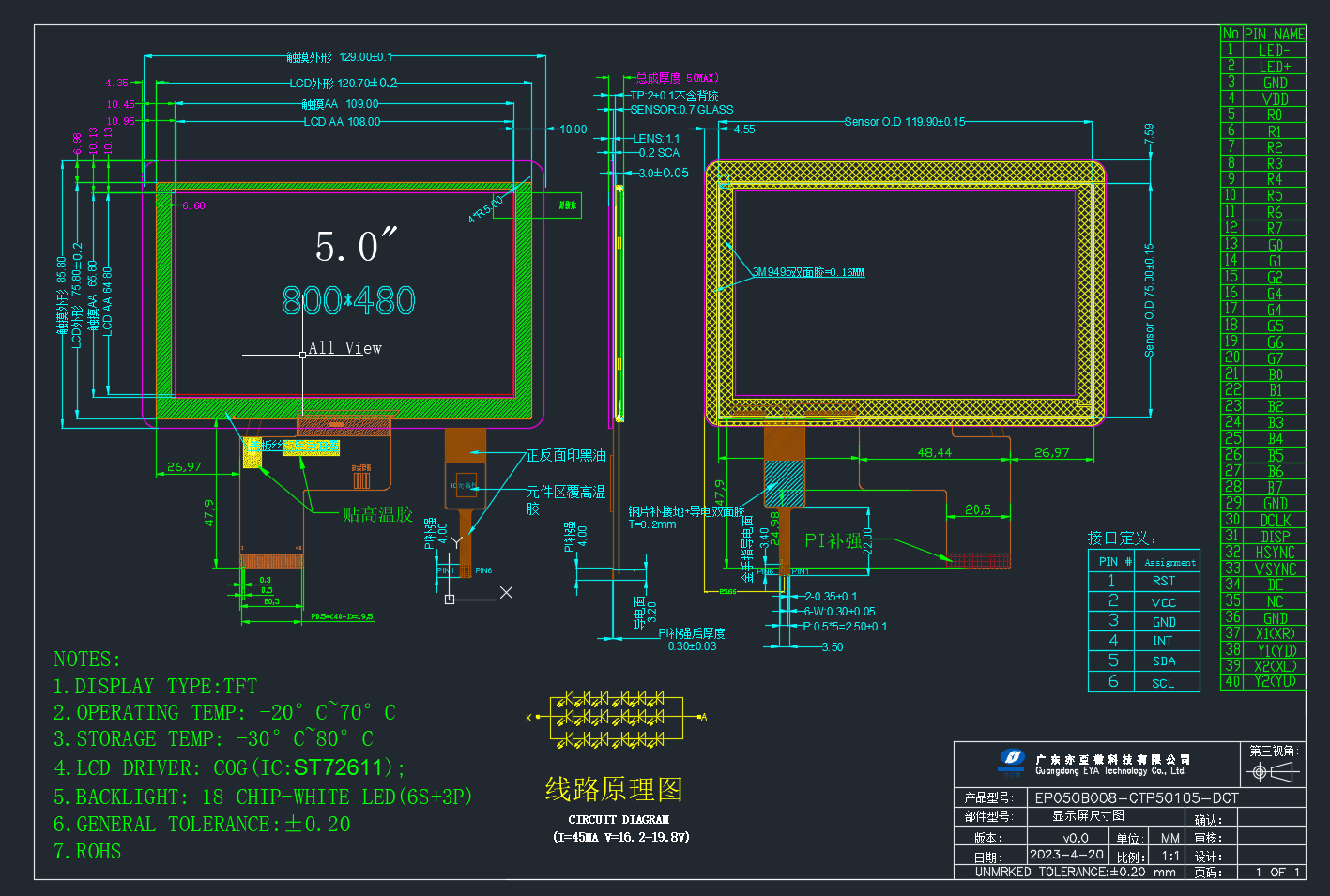1330x896 pixels.
Task: Select 'Guangdong EYA Technology Co., Ltd.' text
Action: click(1111, 771)
